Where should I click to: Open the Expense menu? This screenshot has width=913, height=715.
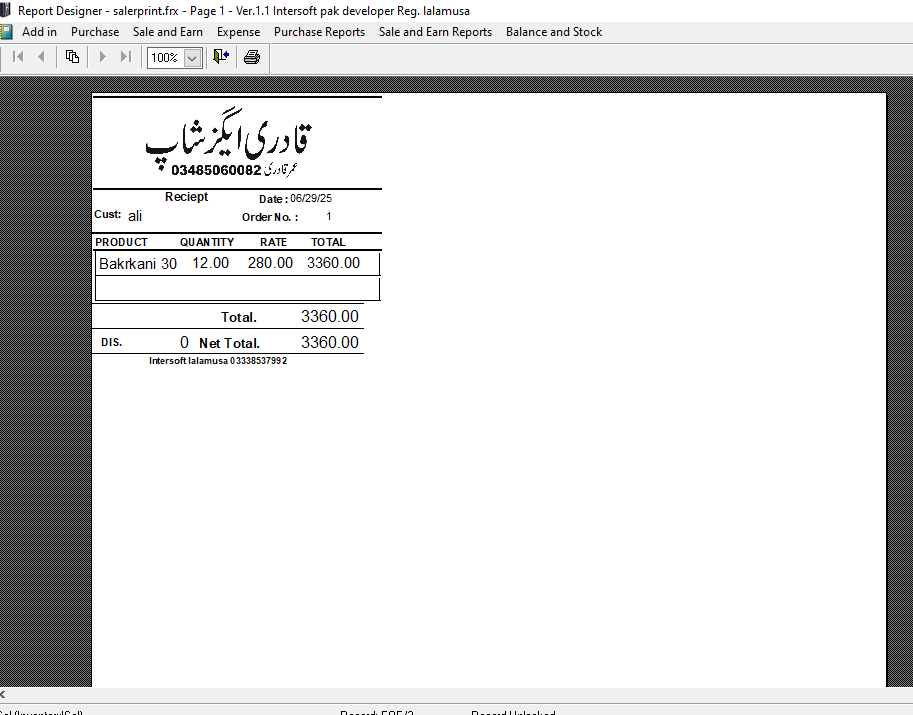coord(238,31)
